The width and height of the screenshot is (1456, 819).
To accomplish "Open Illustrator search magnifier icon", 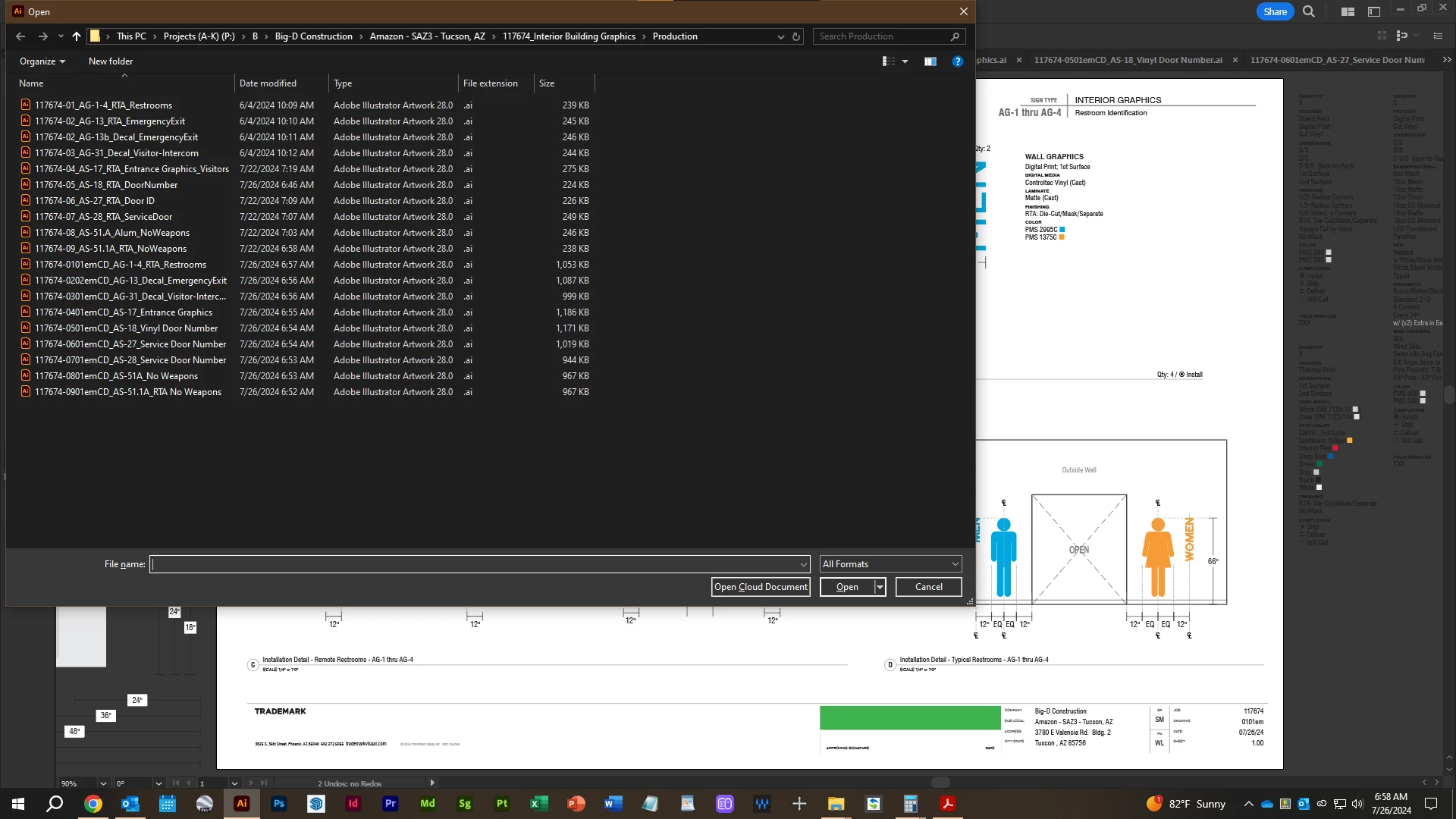I will point(1309,11).
